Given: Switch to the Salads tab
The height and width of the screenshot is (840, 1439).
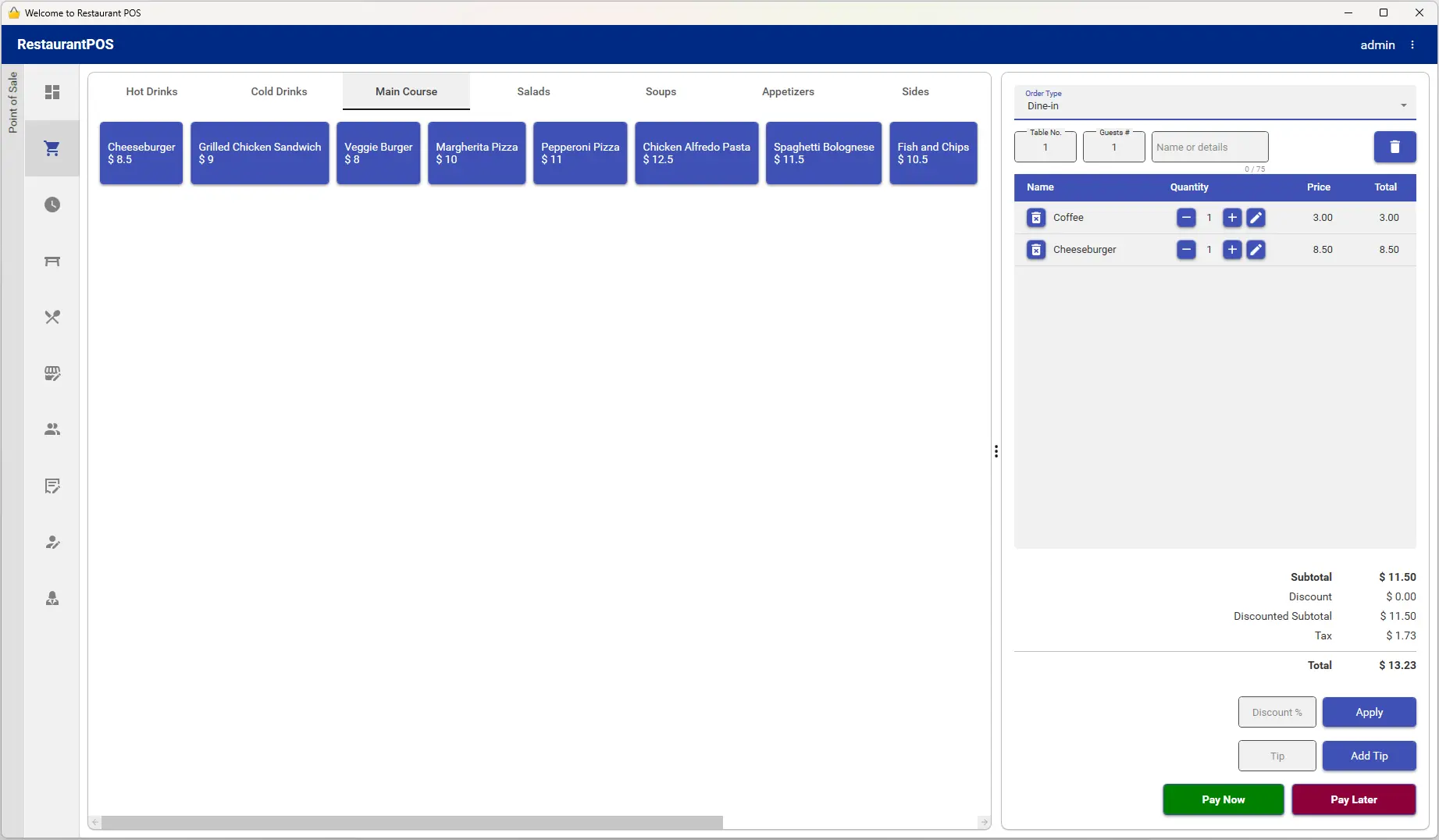Looking at the screenshot, I should 533,91.
